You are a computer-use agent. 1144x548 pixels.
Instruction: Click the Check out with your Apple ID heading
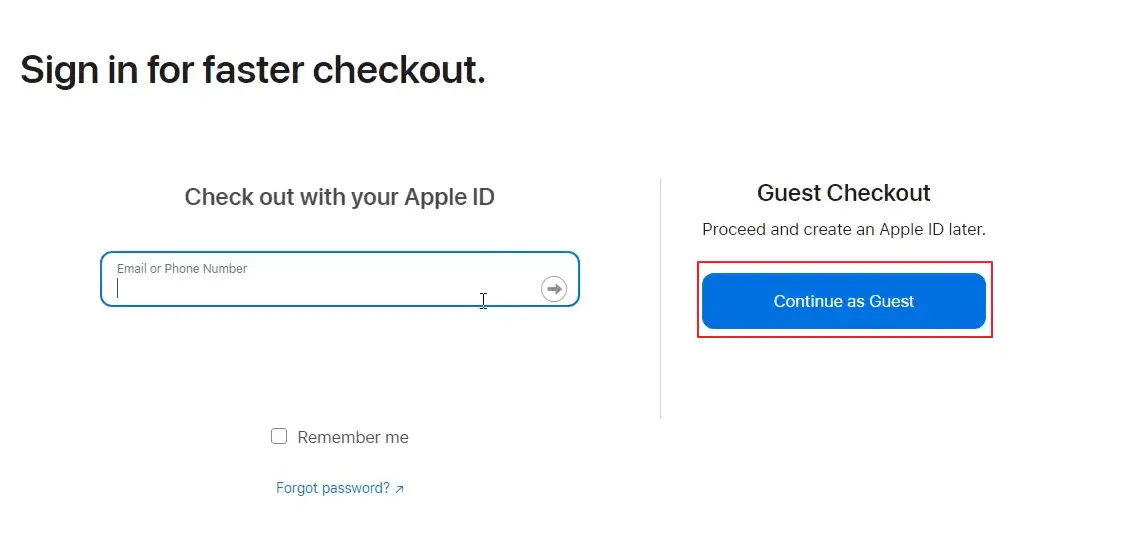click(339, 197)
